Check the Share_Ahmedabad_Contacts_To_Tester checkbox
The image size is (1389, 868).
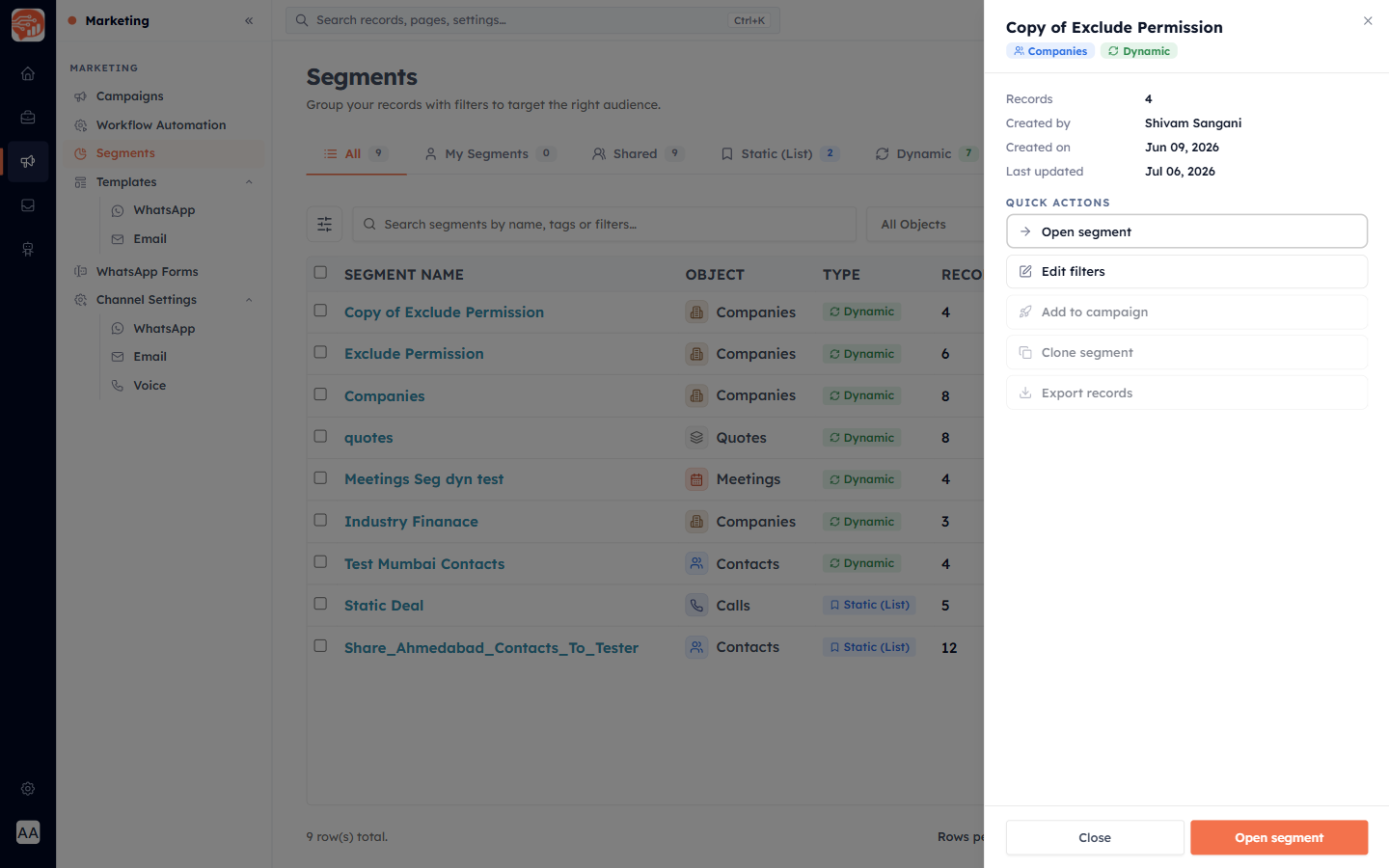tap(320, 646)
